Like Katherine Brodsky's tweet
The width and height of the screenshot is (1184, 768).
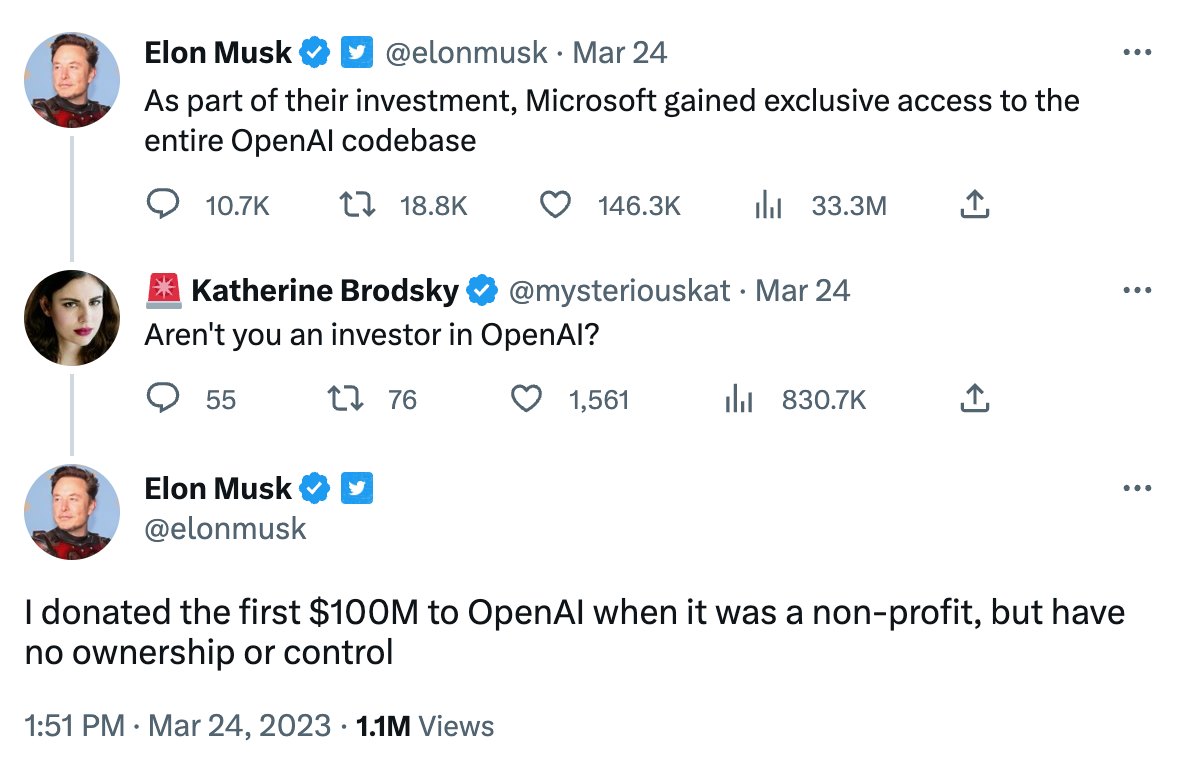526,400
